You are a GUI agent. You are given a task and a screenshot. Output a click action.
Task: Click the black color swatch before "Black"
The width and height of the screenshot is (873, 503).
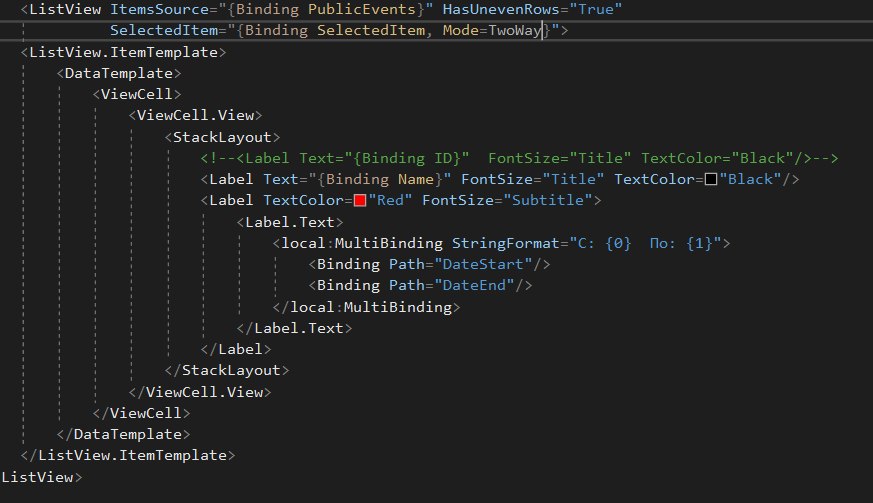(x=711, y=179)
